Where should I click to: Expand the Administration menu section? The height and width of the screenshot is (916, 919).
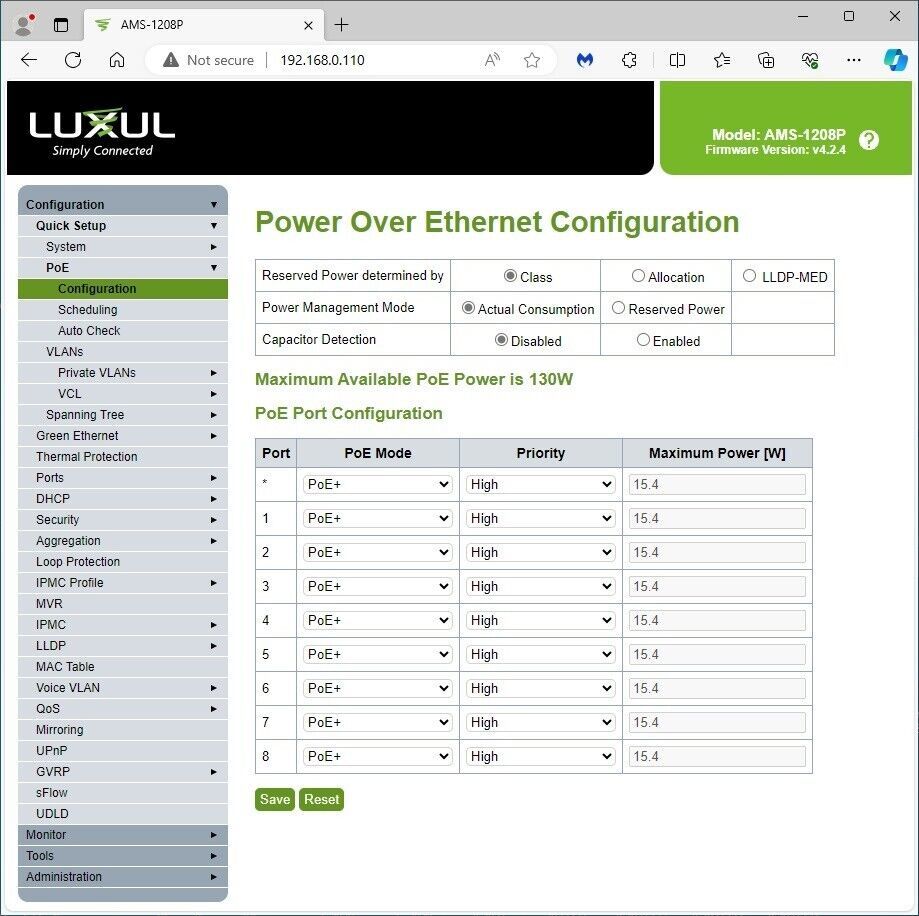click(x=123, y=877)
